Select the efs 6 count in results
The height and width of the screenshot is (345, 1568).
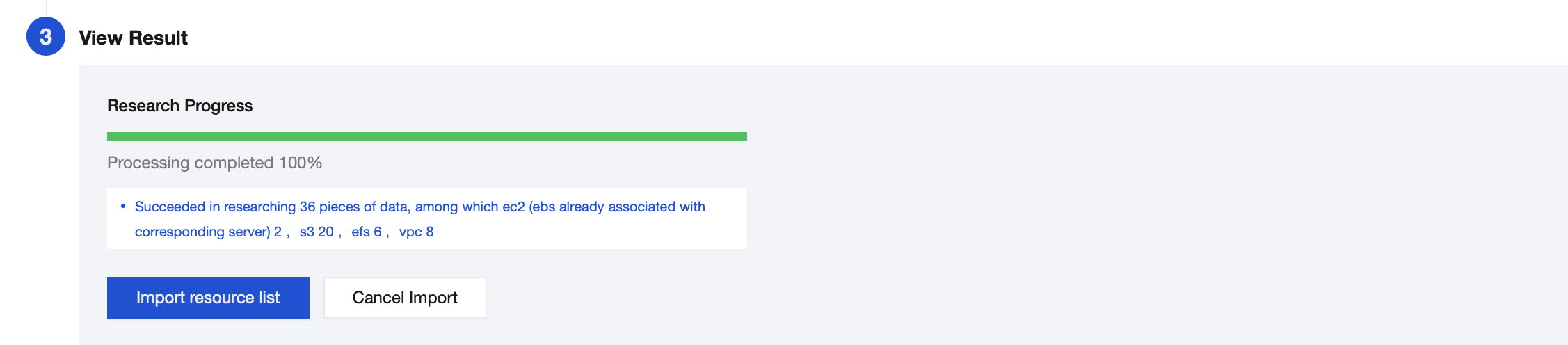pyautogui.click(x=367, y=232)
